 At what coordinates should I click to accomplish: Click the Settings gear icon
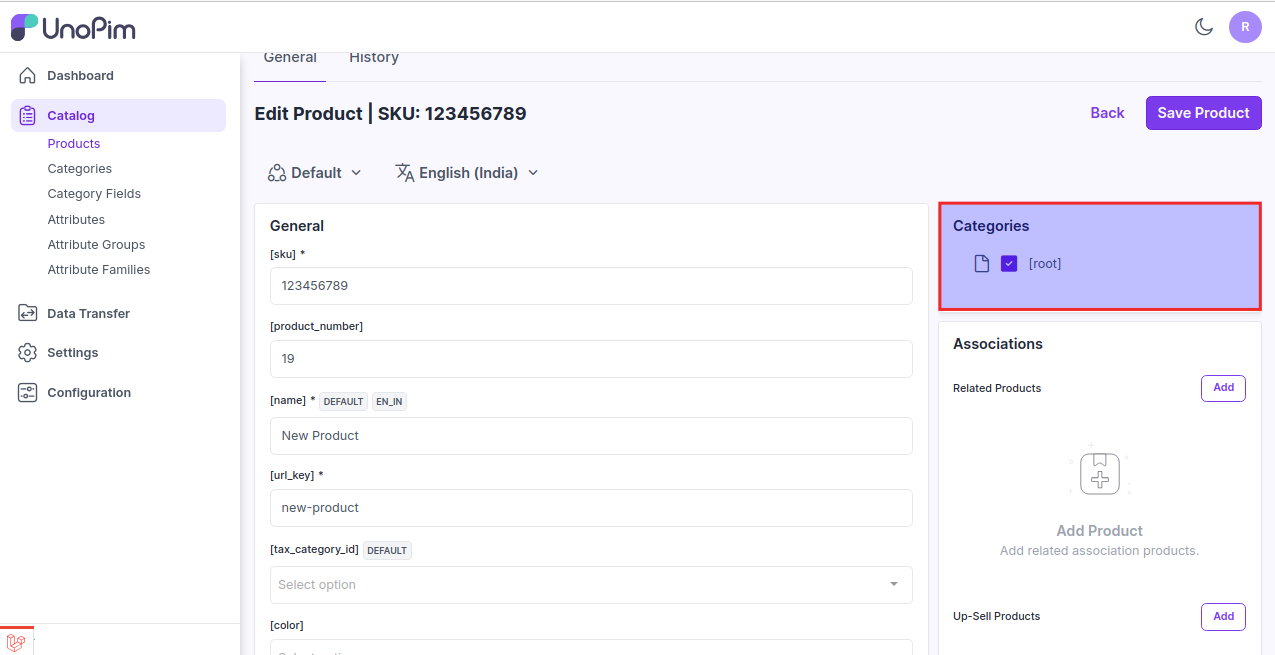[x=28, y=353]
